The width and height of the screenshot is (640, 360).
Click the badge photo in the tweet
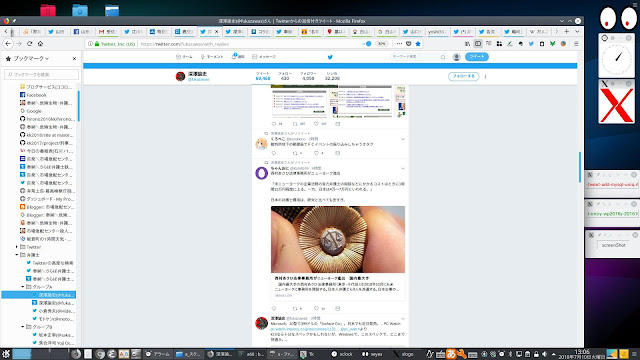coord(338,239)
